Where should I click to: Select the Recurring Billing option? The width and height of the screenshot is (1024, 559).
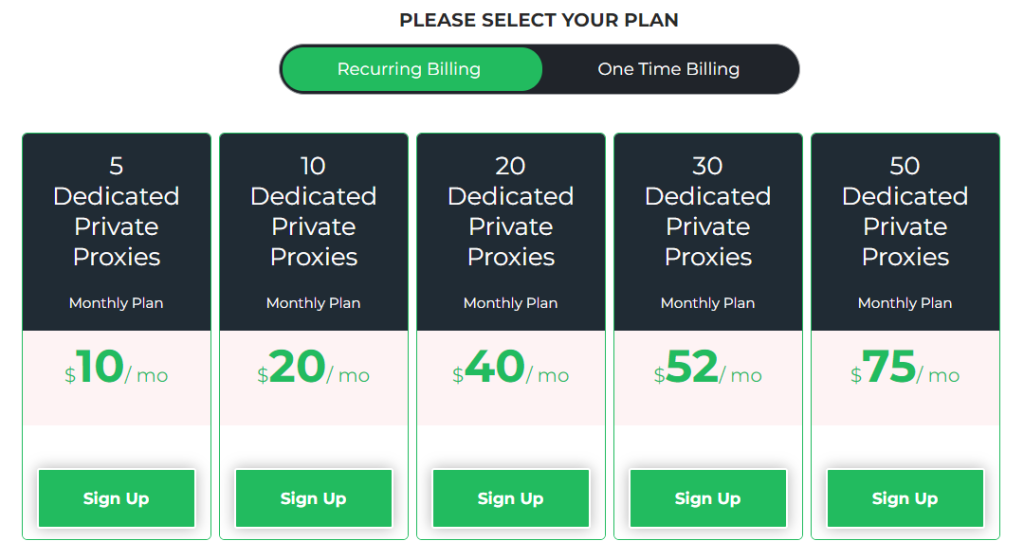click(x=409, y=70)
